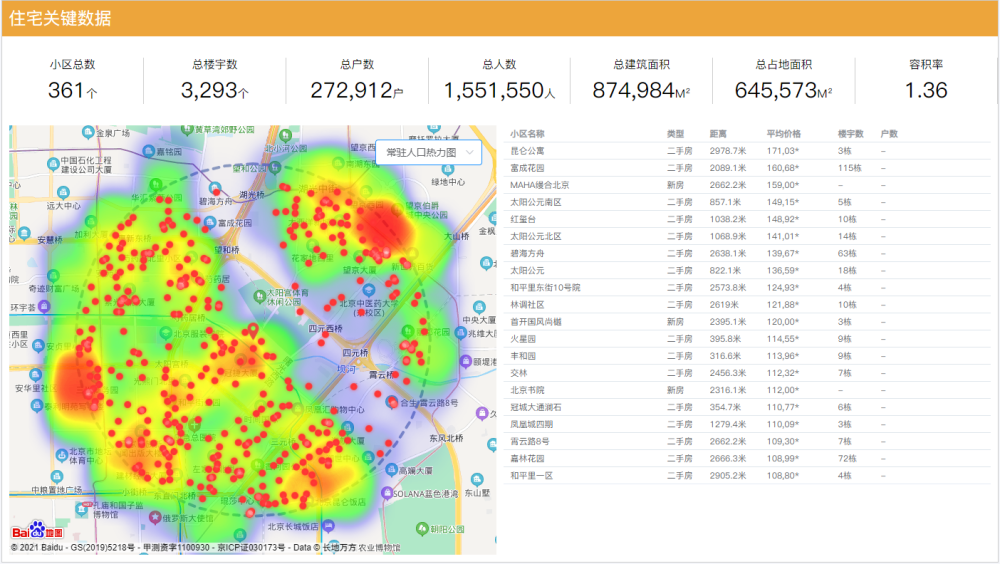Image resolution: width=1000 pixels, height=564 pixels.
Task: Select the MAHA缦合北京 table row
Action: (747, 185)
